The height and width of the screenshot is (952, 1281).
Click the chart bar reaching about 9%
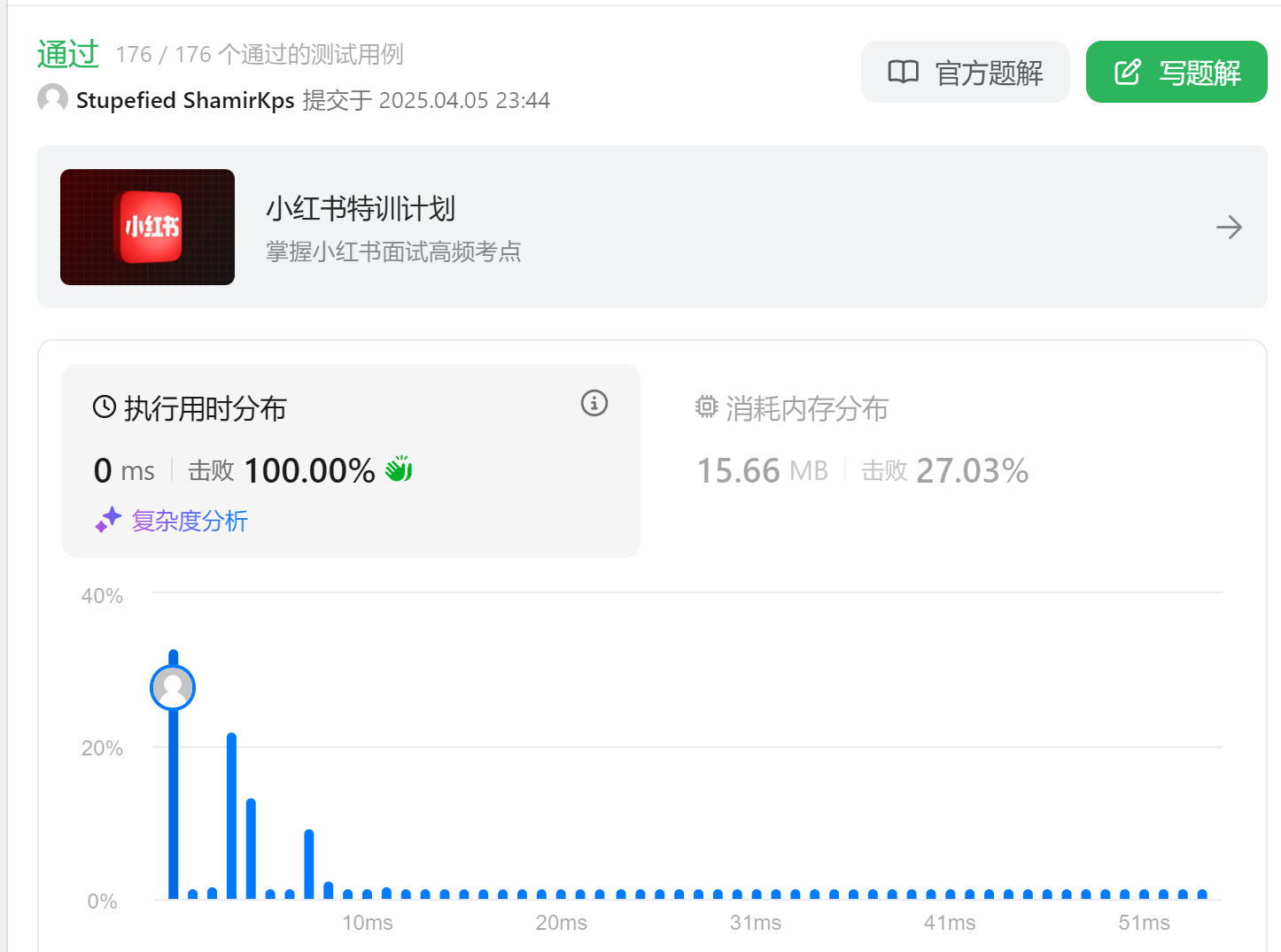pyautogui.click(x=309, y=864)
